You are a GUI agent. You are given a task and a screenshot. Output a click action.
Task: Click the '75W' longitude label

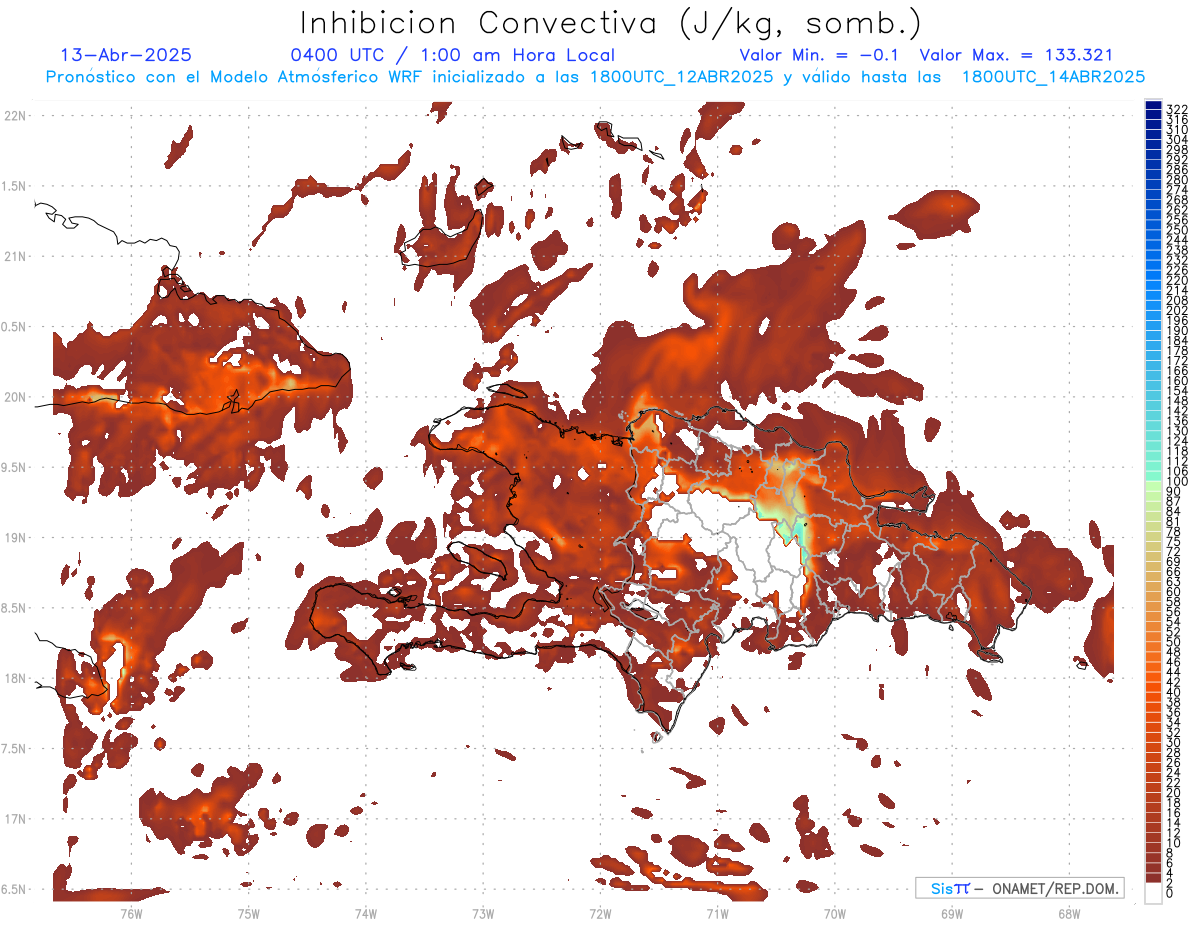(248, 913)
